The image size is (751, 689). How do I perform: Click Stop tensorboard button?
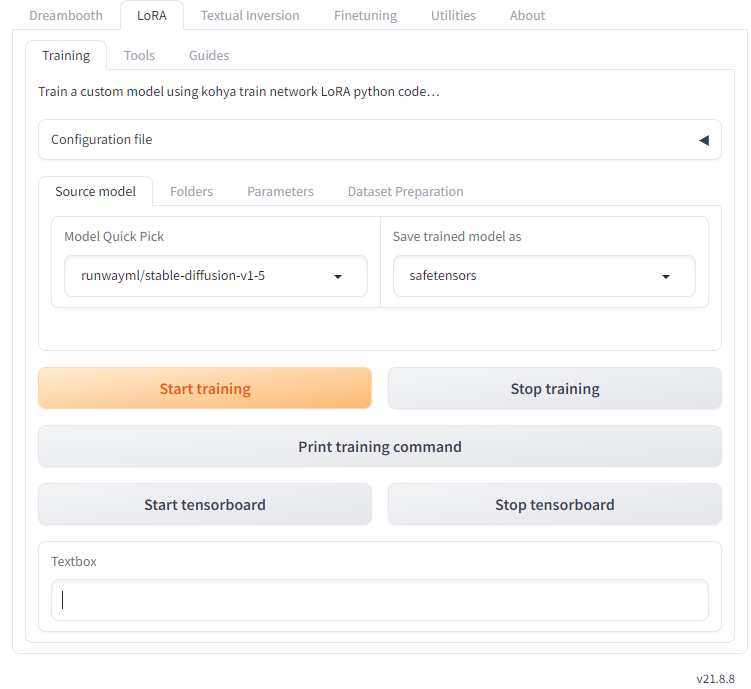[555, 504]
